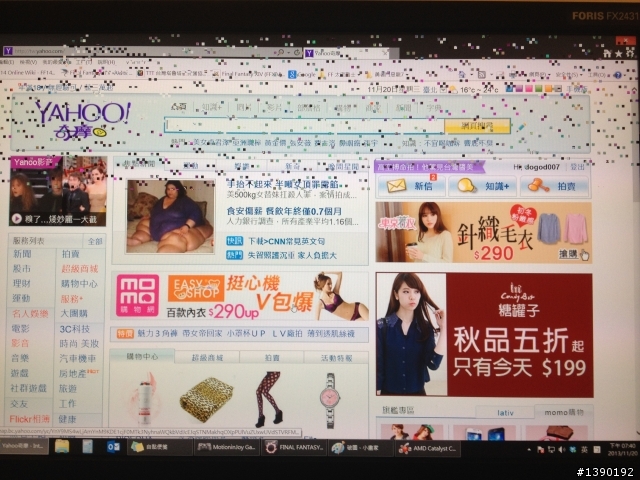The height and width of the screenshot is (480, 640).
Task: Open the 自黏便箋 sticky notes taskbar window
Action: click(x=160, y=447)
